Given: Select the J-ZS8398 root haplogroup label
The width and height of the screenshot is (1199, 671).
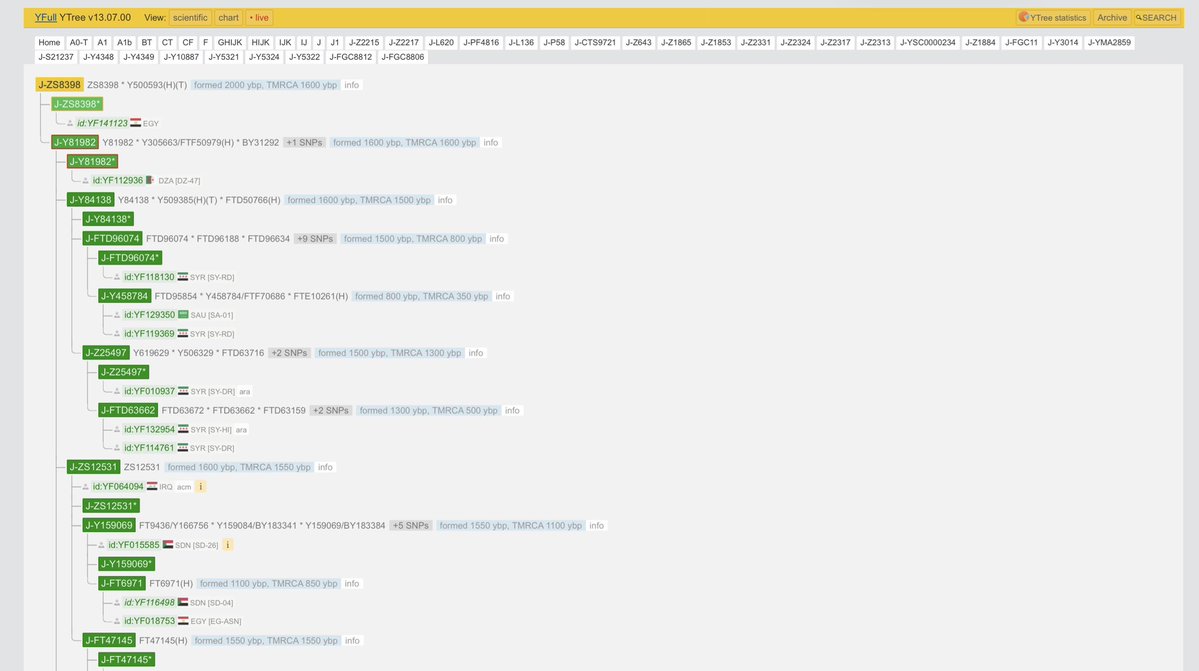Looking at the screenshot, I should [59, 85].
